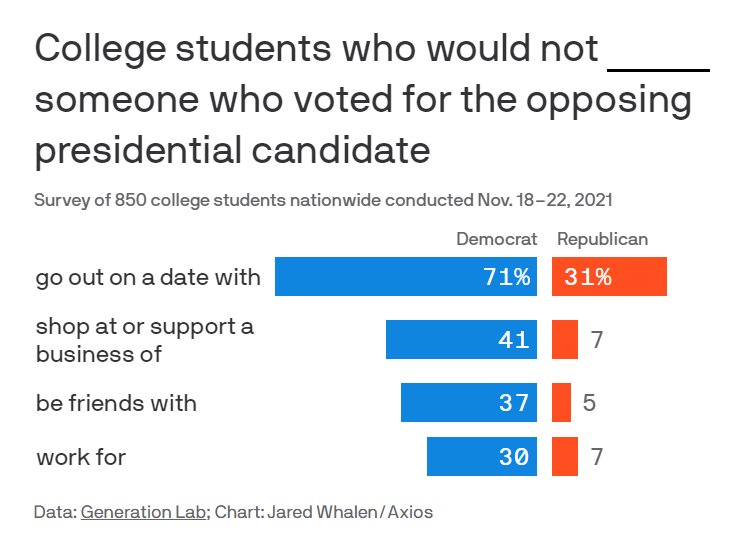Click the orange Republican bar for business support
The height and width of the screenshot is (544, 733).
tap(565, 340)
